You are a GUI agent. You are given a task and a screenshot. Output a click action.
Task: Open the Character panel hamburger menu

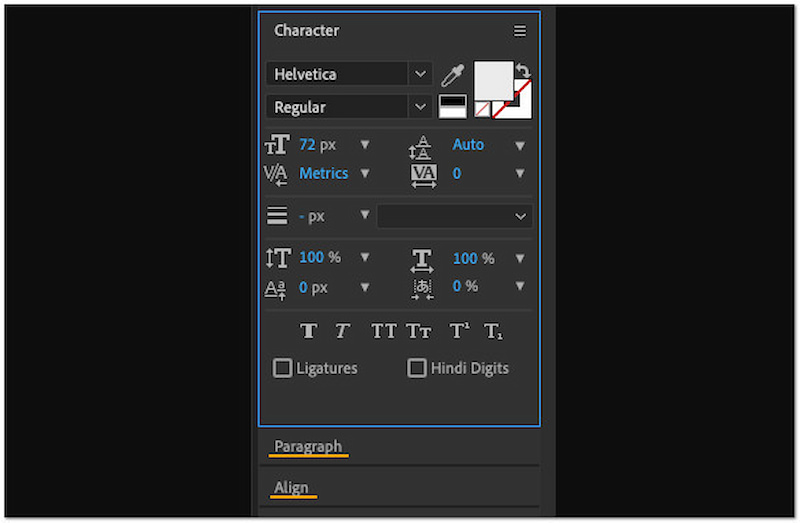[x=520, y=31]
